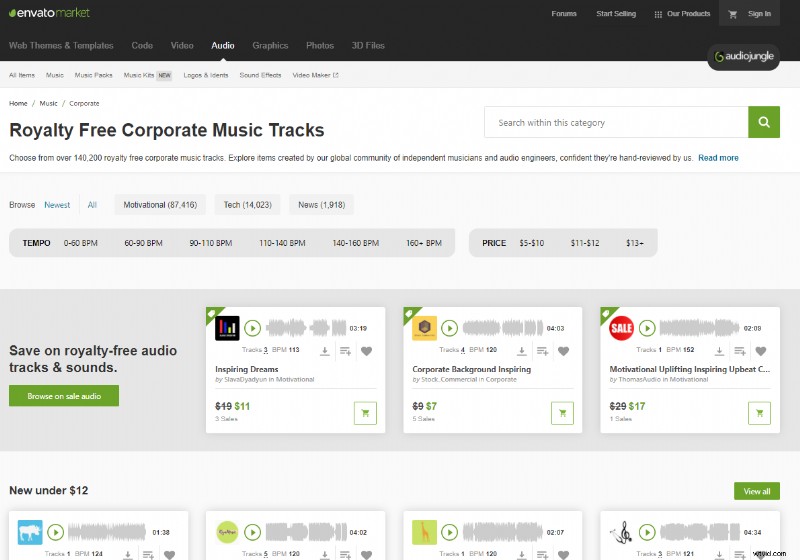This screenshot has height=560, width=800.
Task: Select the Audio menu tab
Action: (223, 45)
